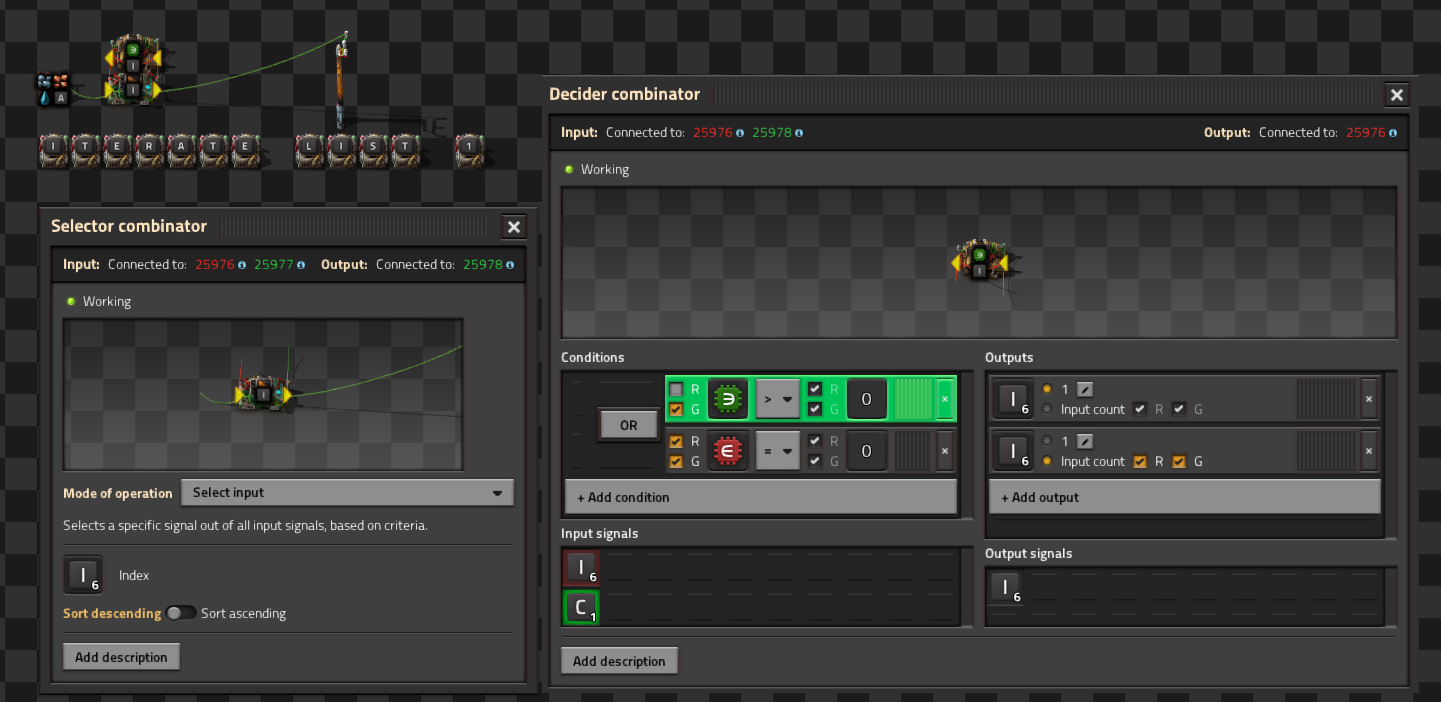
Task: Click the green 'Anything' signal icon in first condition
Action: tap(728, 399)
